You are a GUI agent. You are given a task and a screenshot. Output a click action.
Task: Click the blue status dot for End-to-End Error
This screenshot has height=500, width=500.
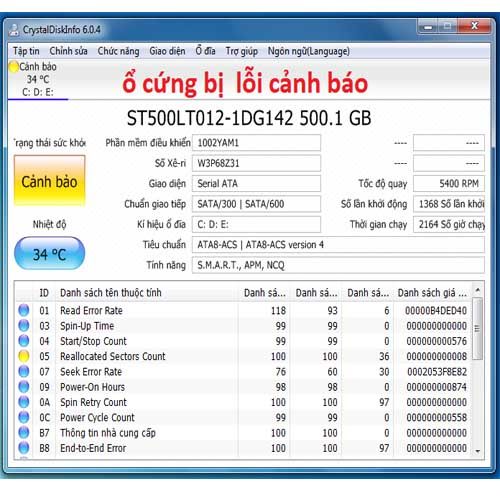coord(24,448)
